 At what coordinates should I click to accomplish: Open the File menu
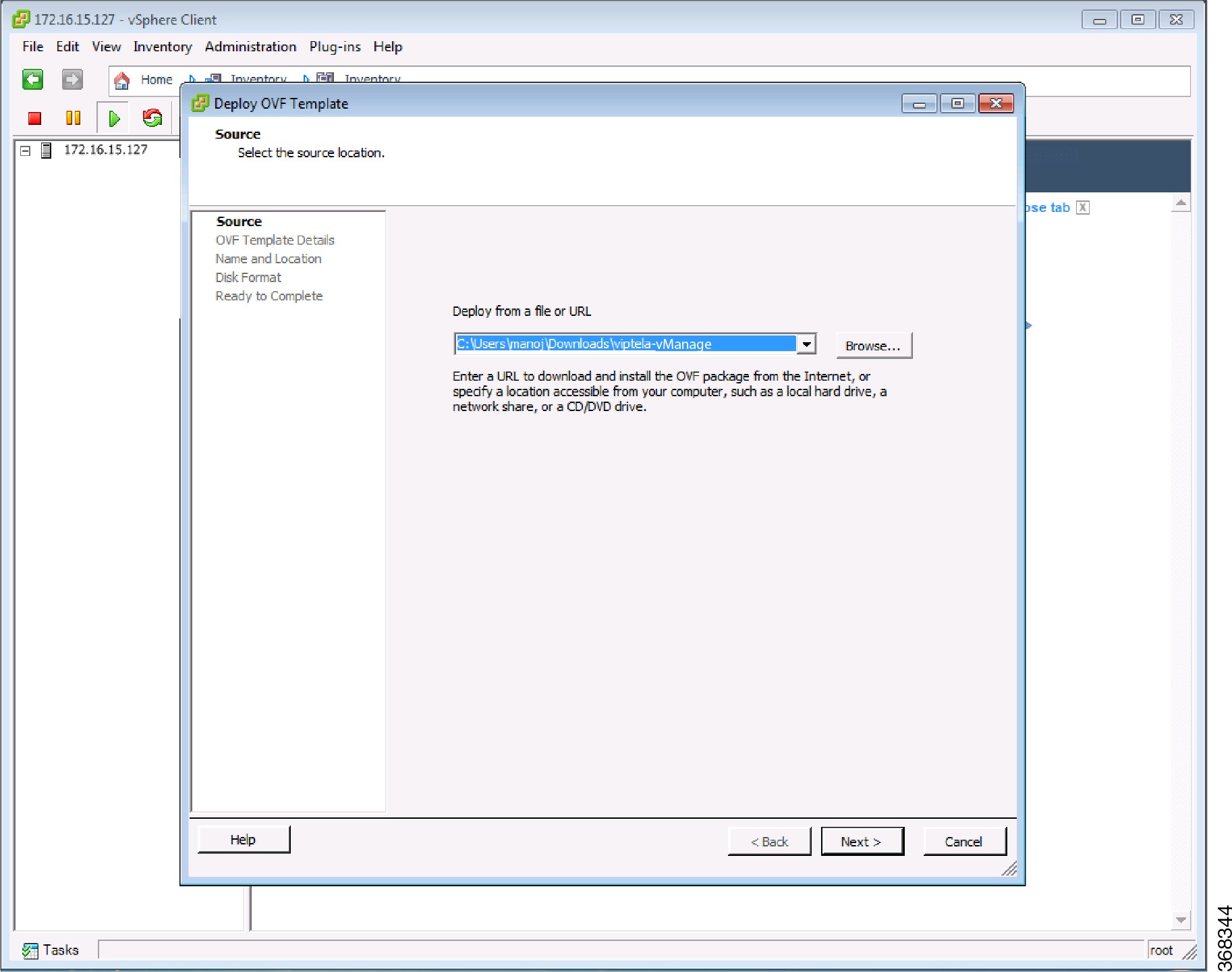pyautogui.click(x=33, y=47)
